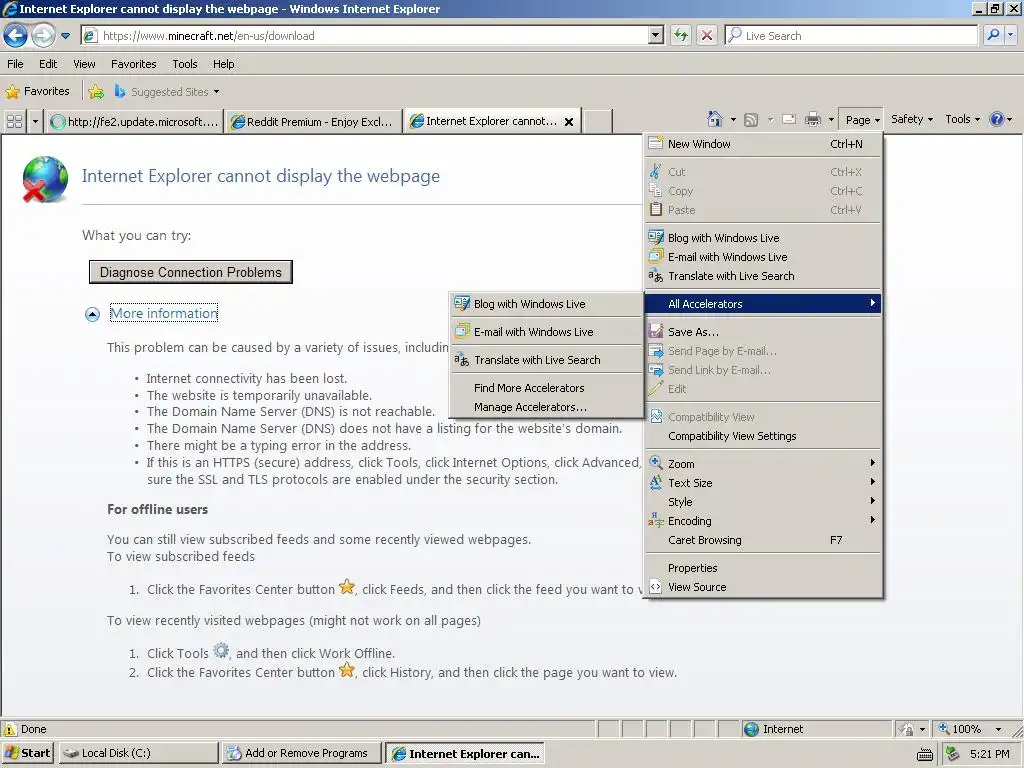Screen dimensions: 1024x768
Task: Click the Stop loading red X icon
Action: pyautogui.click(x=707, y=35)
